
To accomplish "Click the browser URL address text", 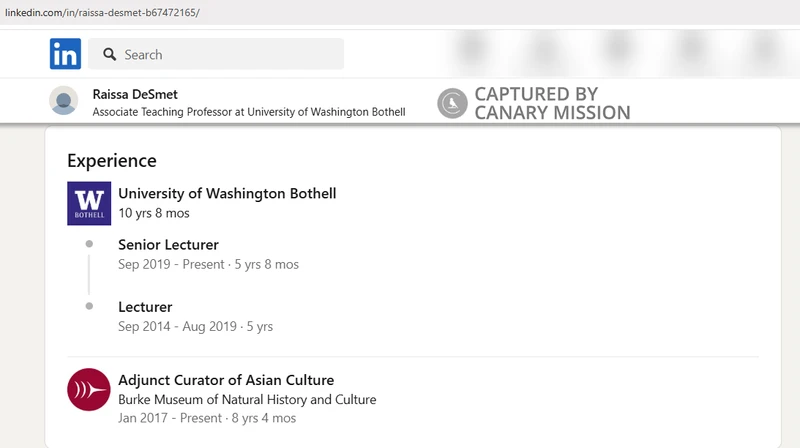I will click(102, 12).
